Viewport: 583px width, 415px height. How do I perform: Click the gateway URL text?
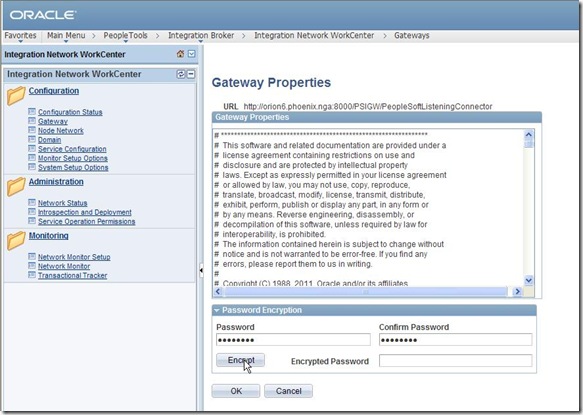[368, 106]
